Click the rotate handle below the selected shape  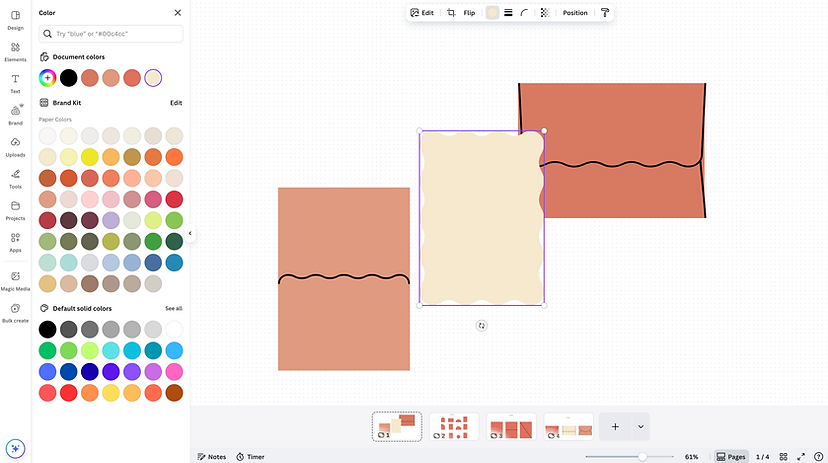click(481, 326)
